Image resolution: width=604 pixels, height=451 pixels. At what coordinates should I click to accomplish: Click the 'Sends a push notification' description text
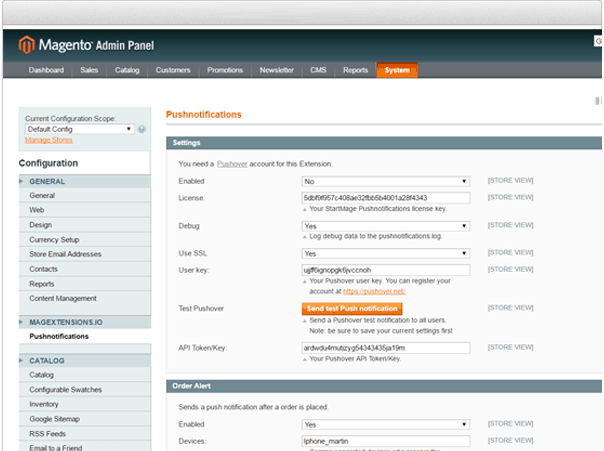pos(253,407)
